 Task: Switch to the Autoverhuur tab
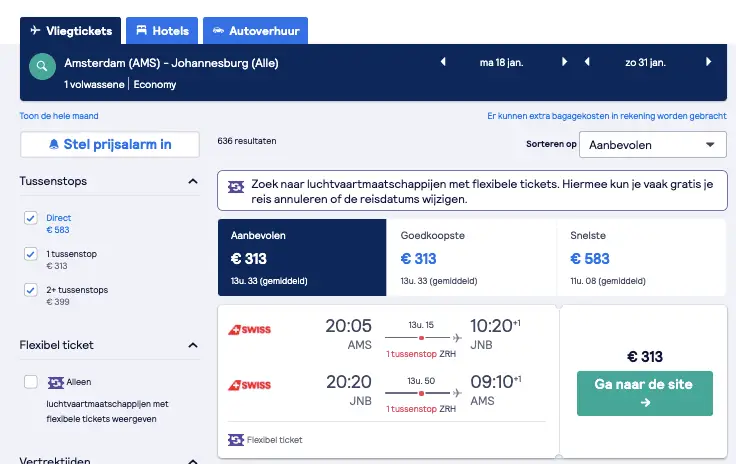click(x=255, y=31)
